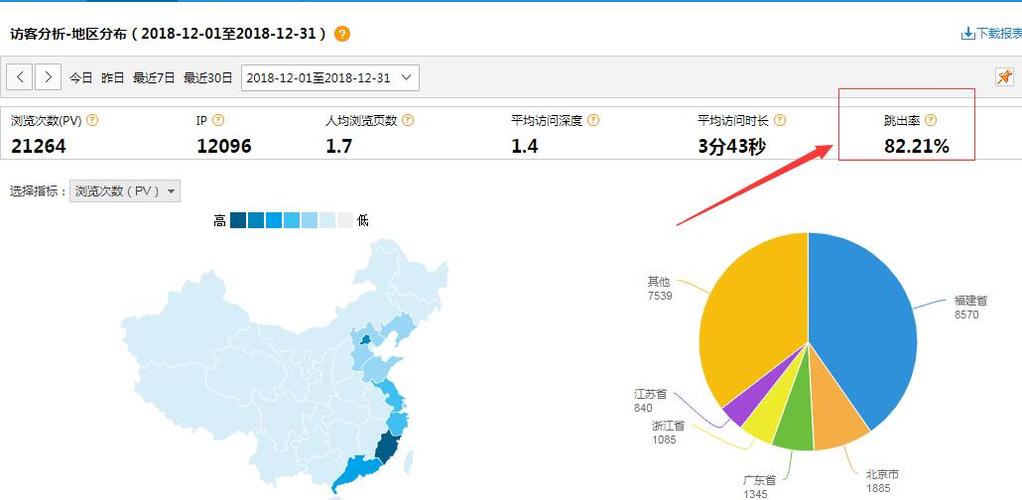Click the 江苏省 840 pie label
This screenshot has width=1022, height=500.
click(x=650, y=401)
